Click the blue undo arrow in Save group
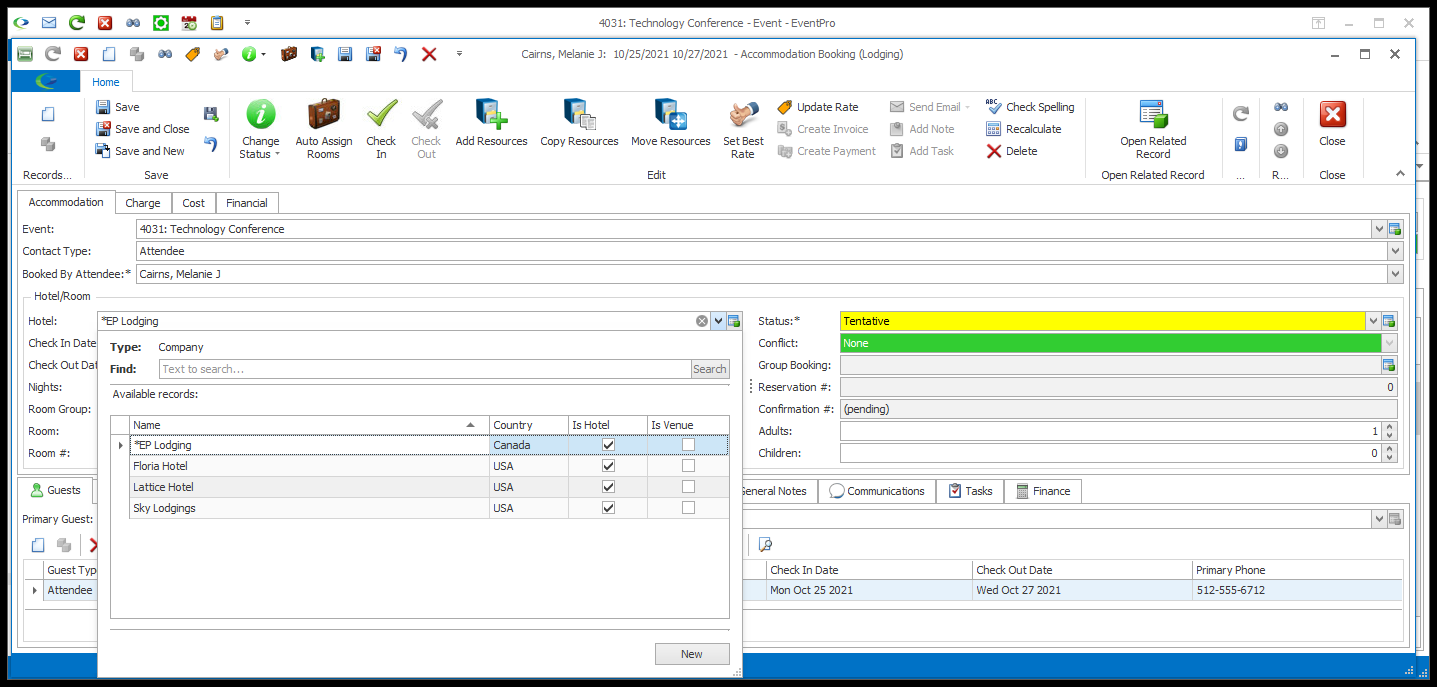The height and width of the screenshot is (687, 1437). [x=211, y=144]
